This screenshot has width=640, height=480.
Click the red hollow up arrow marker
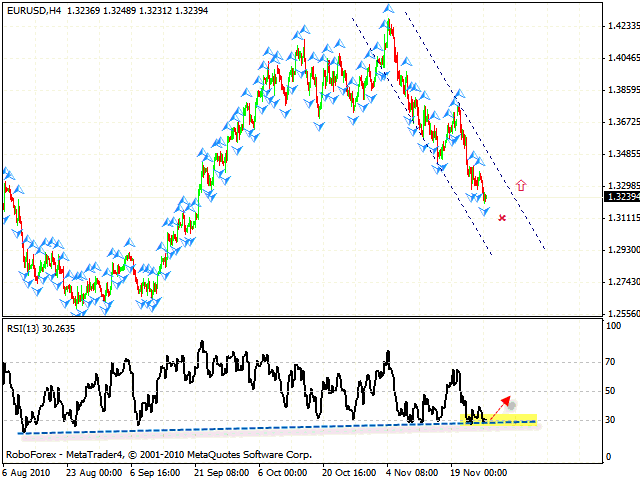521,185
